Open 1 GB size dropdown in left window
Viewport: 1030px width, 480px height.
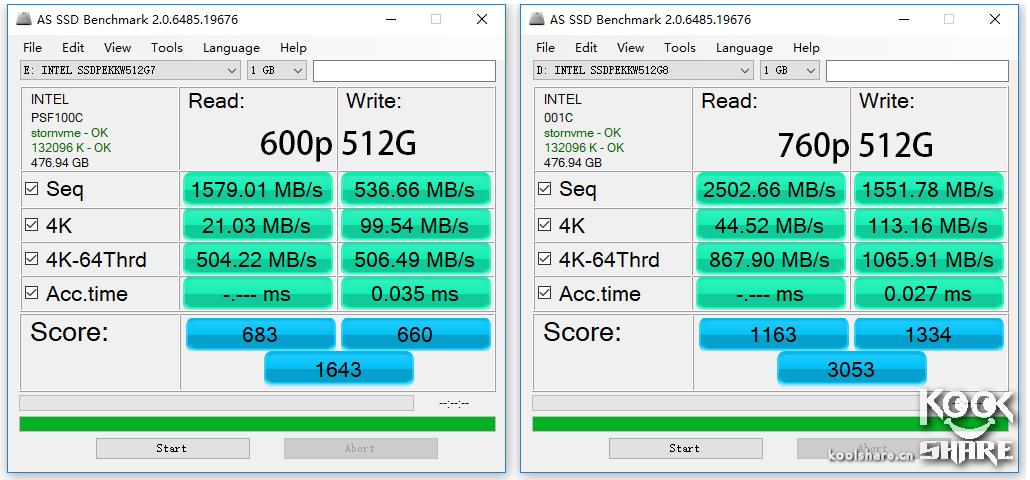(x=277, y=70)
